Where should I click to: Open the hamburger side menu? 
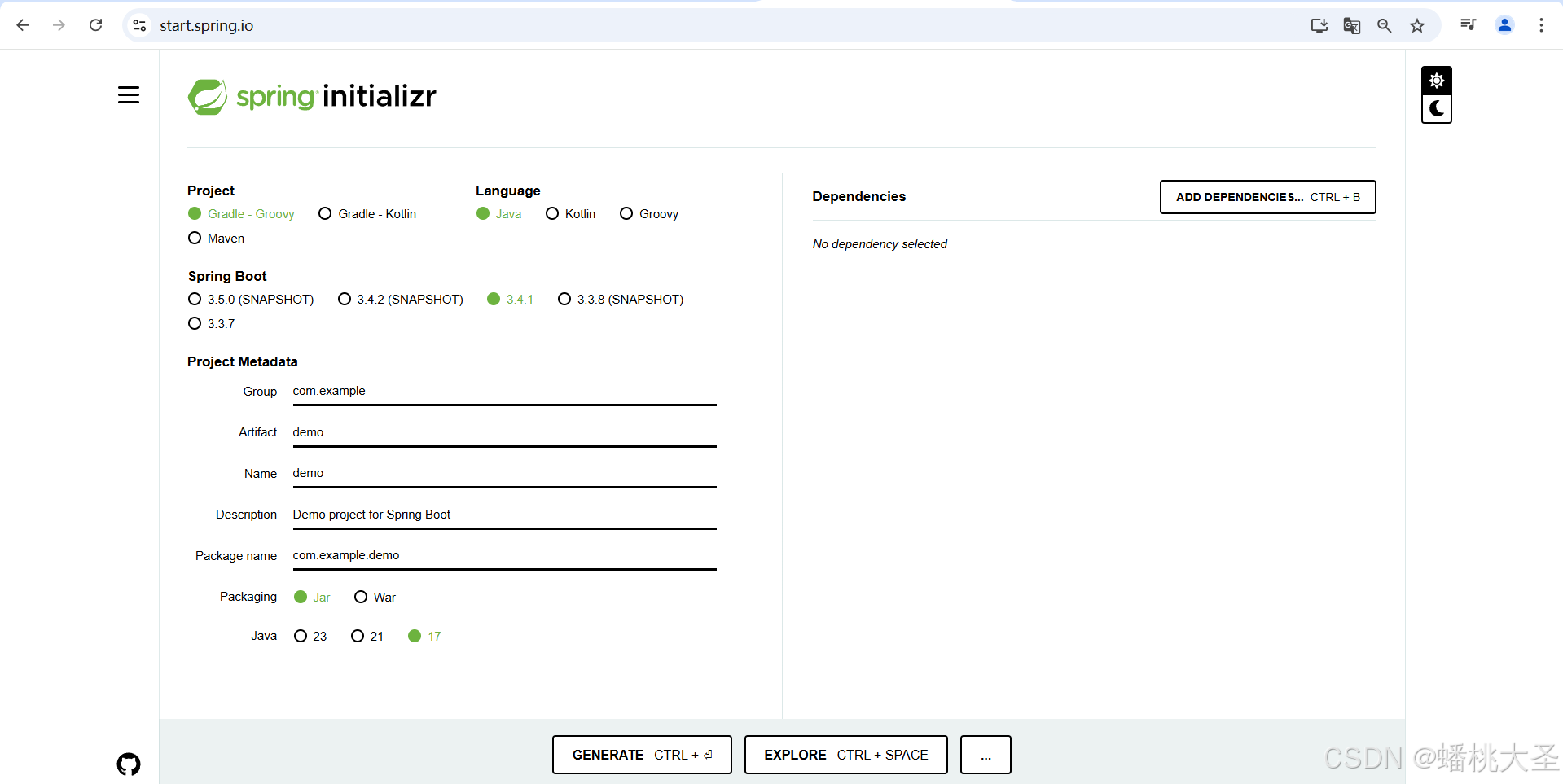click(x=129, y=95)
